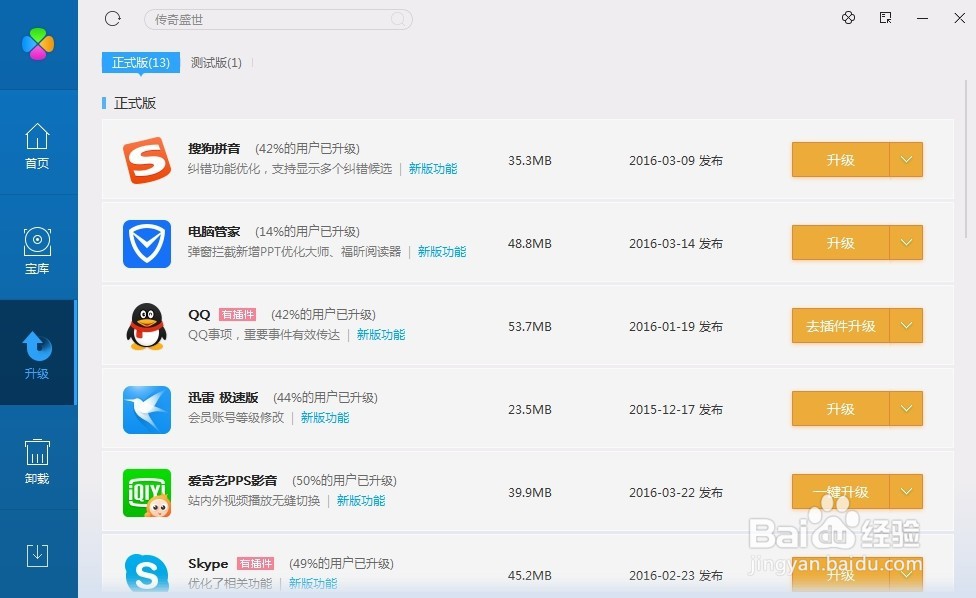
Task: Click the mini-mode window icon in title bar
Action: (886, 18)
